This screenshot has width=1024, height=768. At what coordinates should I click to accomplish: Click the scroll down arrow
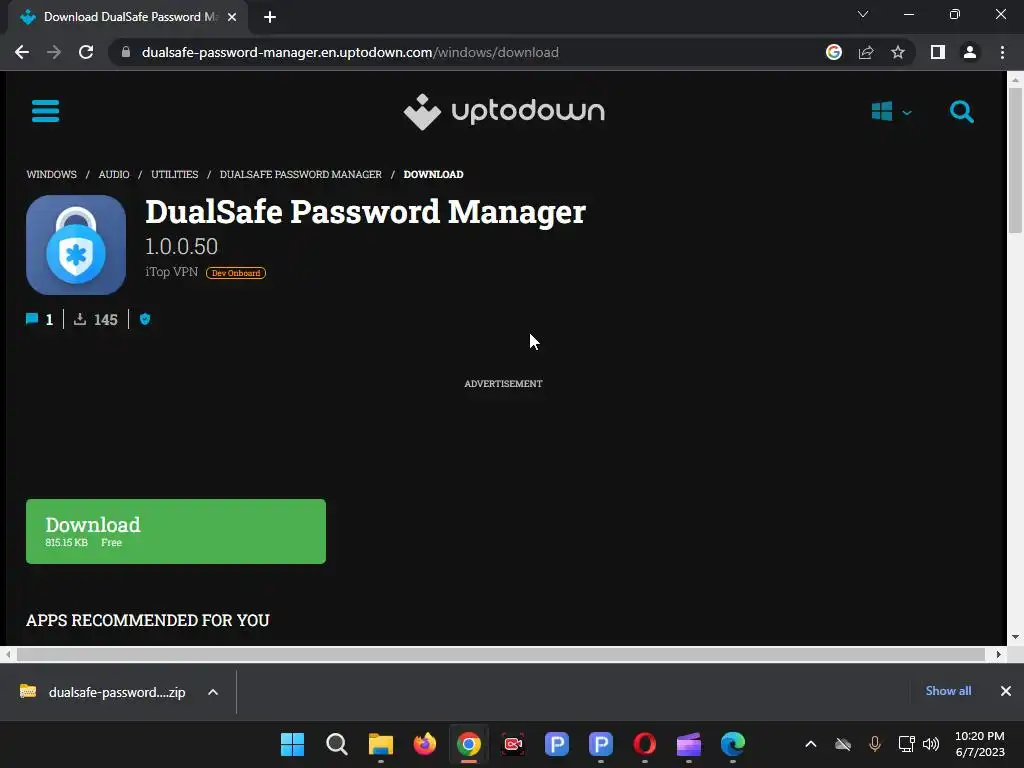(1015, 637)
